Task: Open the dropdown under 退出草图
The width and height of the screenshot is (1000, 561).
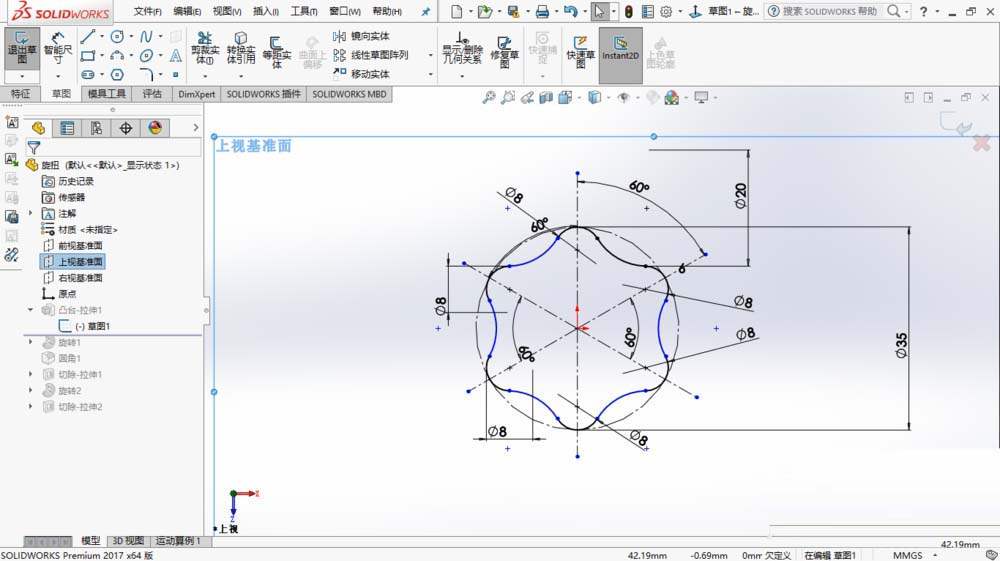Action: [22, 76]
